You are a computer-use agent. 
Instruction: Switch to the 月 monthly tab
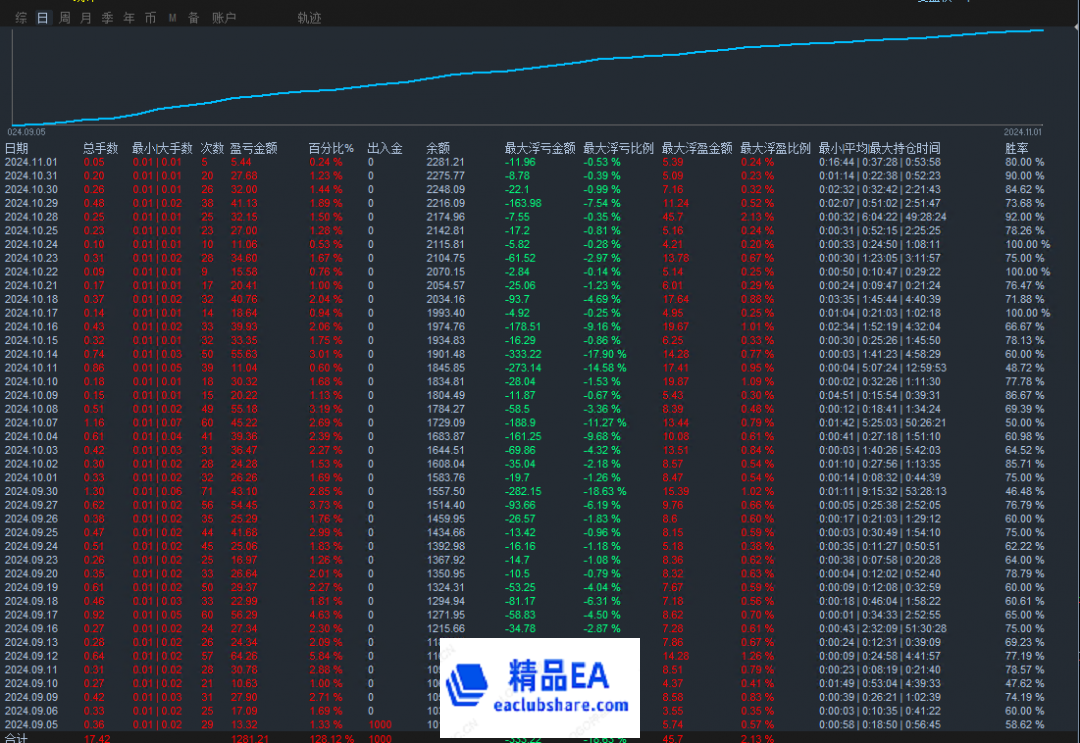(x=86, y=18)
